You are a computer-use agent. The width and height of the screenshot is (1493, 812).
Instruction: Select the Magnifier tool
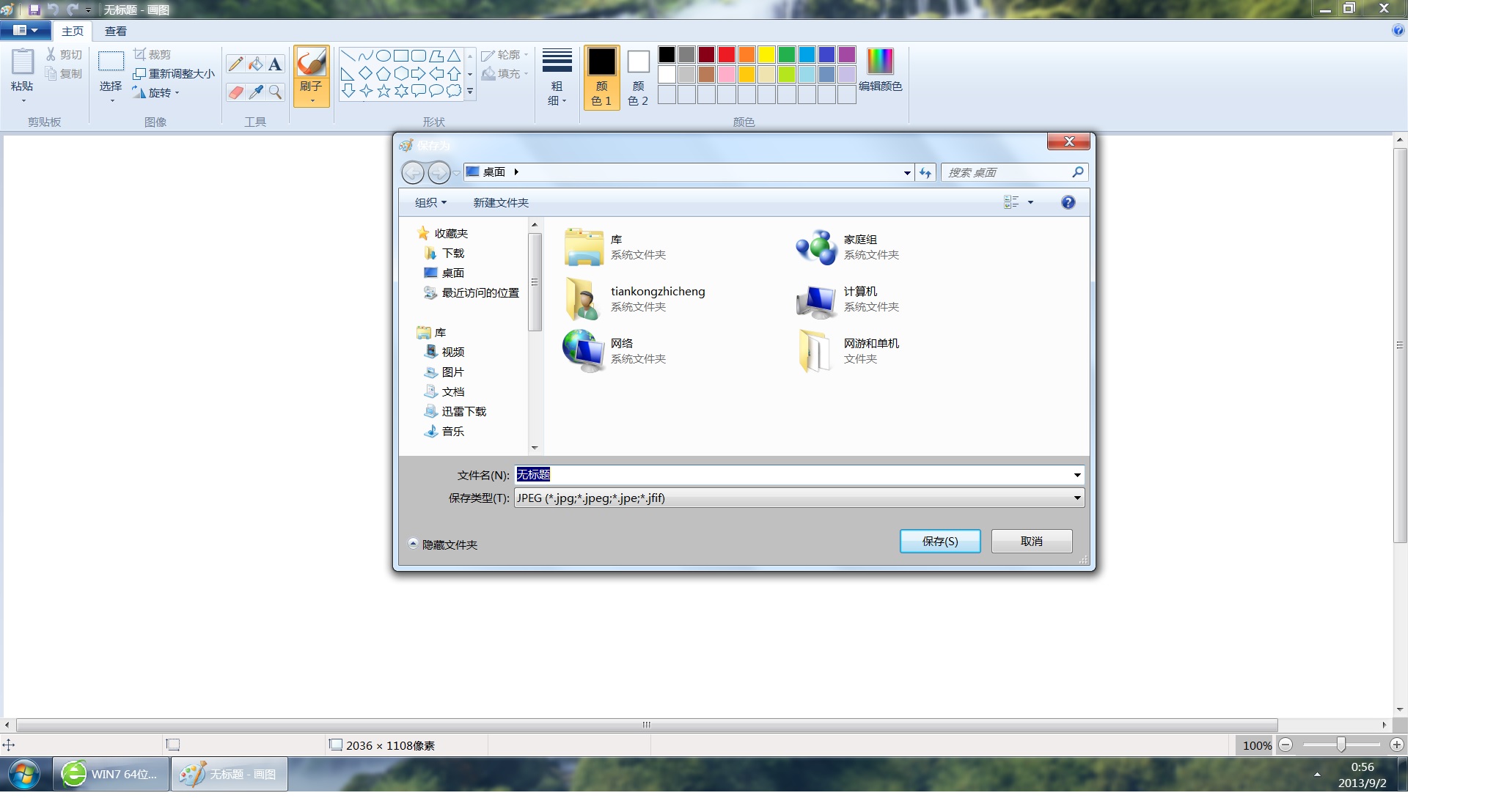(275, 92)
